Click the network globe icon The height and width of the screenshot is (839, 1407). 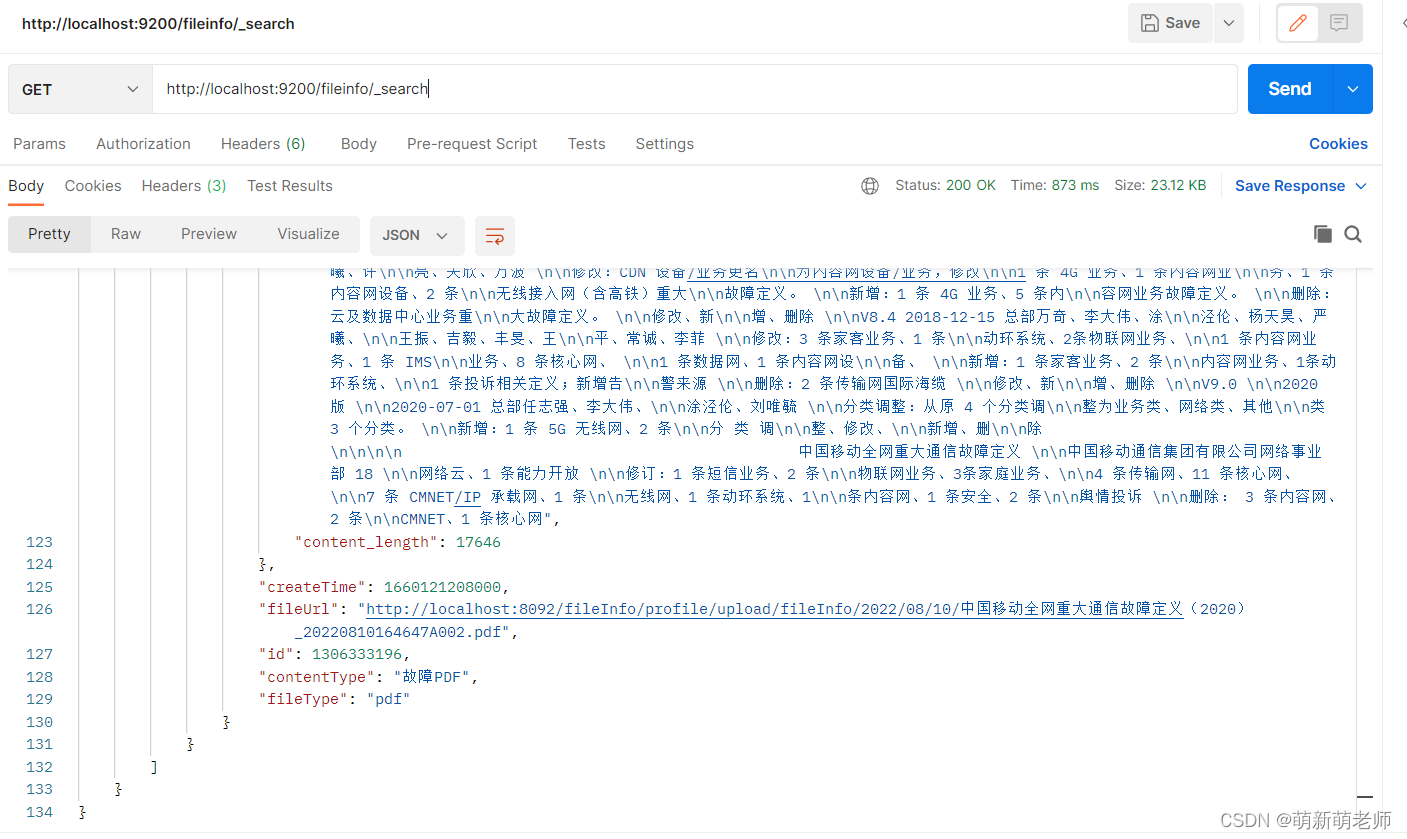pos(870,186)
